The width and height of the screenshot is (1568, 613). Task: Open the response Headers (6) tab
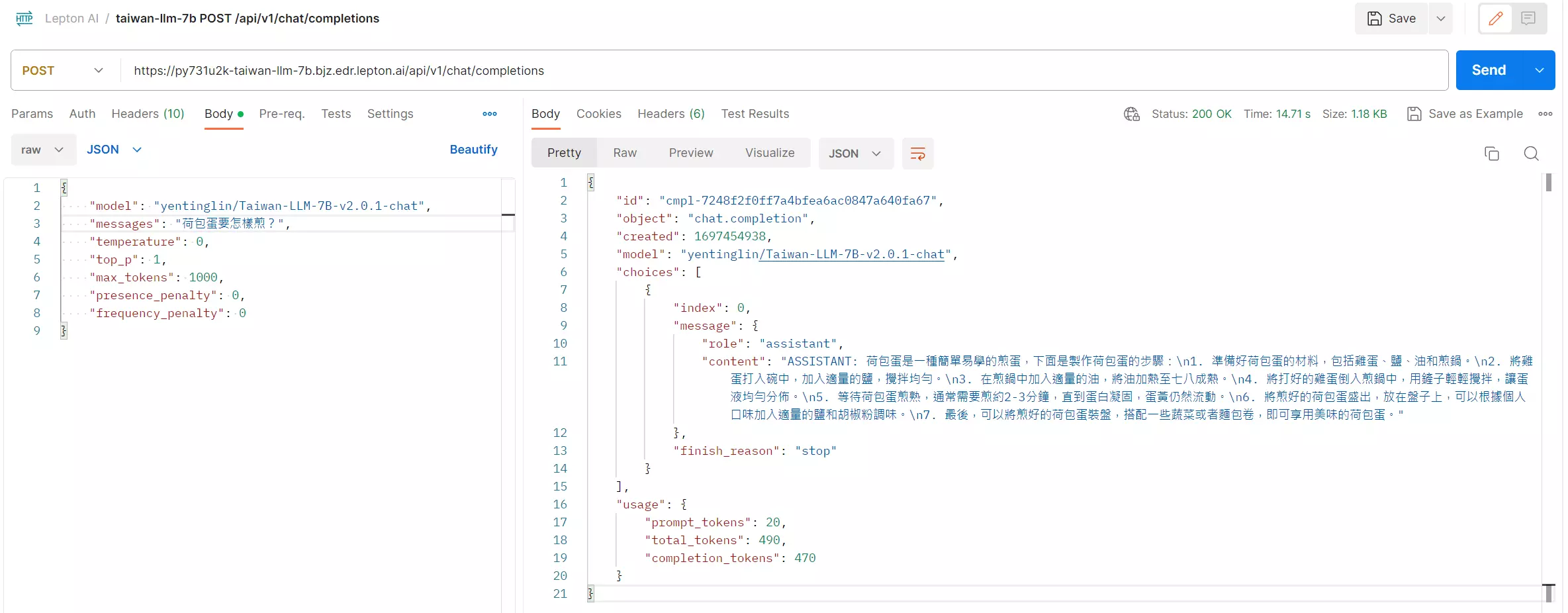coord(671,114)
